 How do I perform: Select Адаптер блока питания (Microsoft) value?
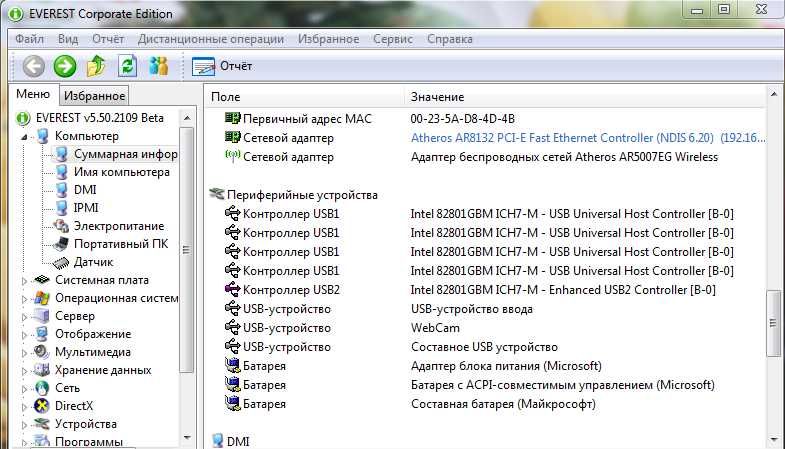click(506, 366)
